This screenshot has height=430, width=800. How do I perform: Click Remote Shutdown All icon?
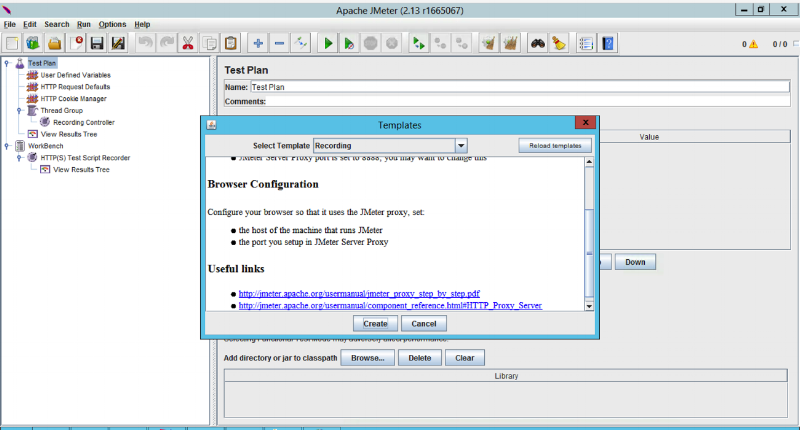[x=462, y=43]
